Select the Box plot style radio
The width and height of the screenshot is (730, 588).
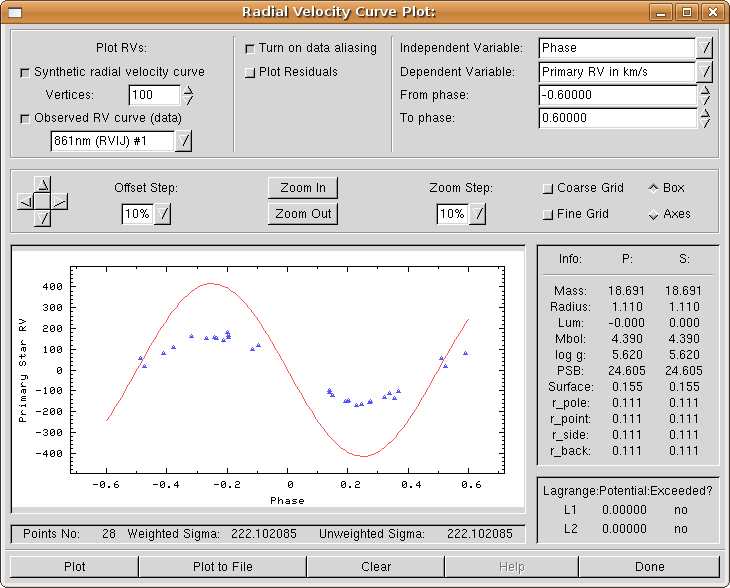coord(654,188)
